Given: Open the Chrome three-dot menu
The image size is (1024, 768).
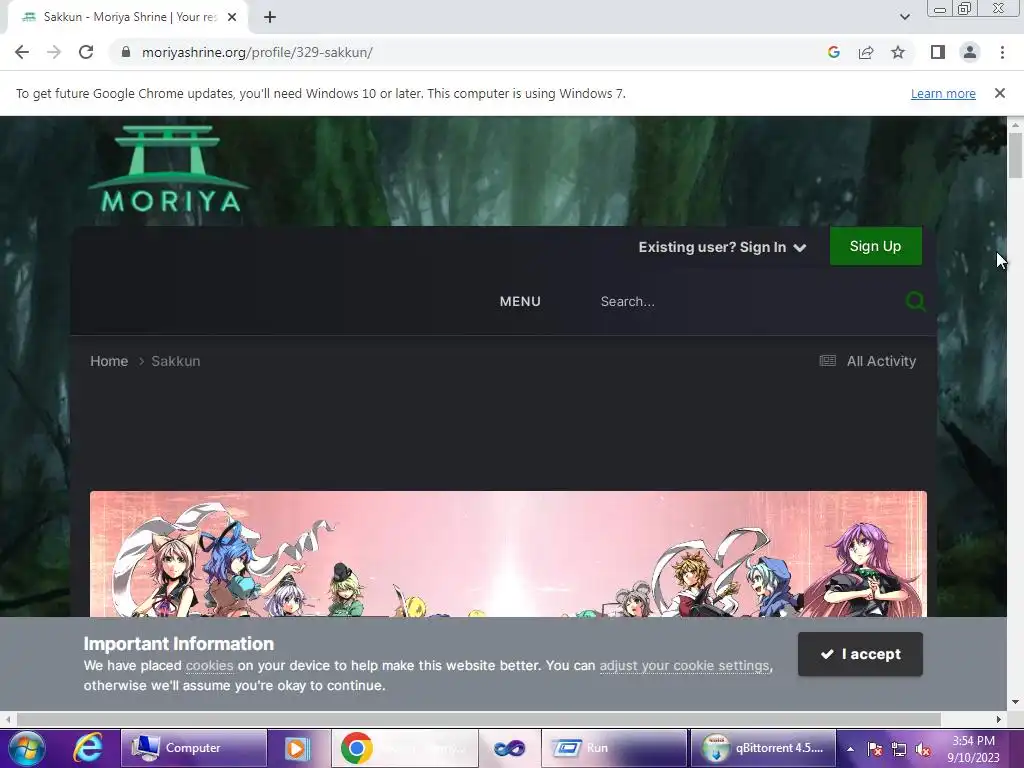Looking at the screenshot, I should point(1002,52).
